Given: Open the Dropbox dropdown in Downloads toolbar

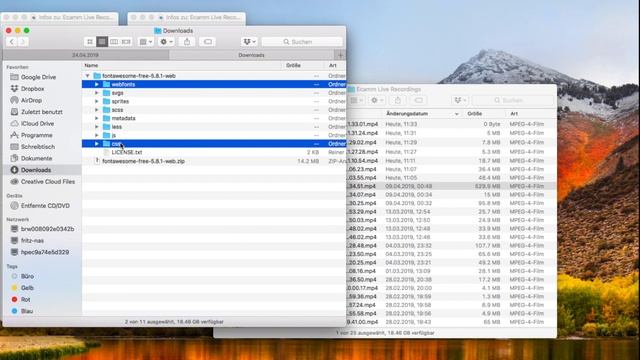Looking at the screenshot, I should click(x=249, y=42).
